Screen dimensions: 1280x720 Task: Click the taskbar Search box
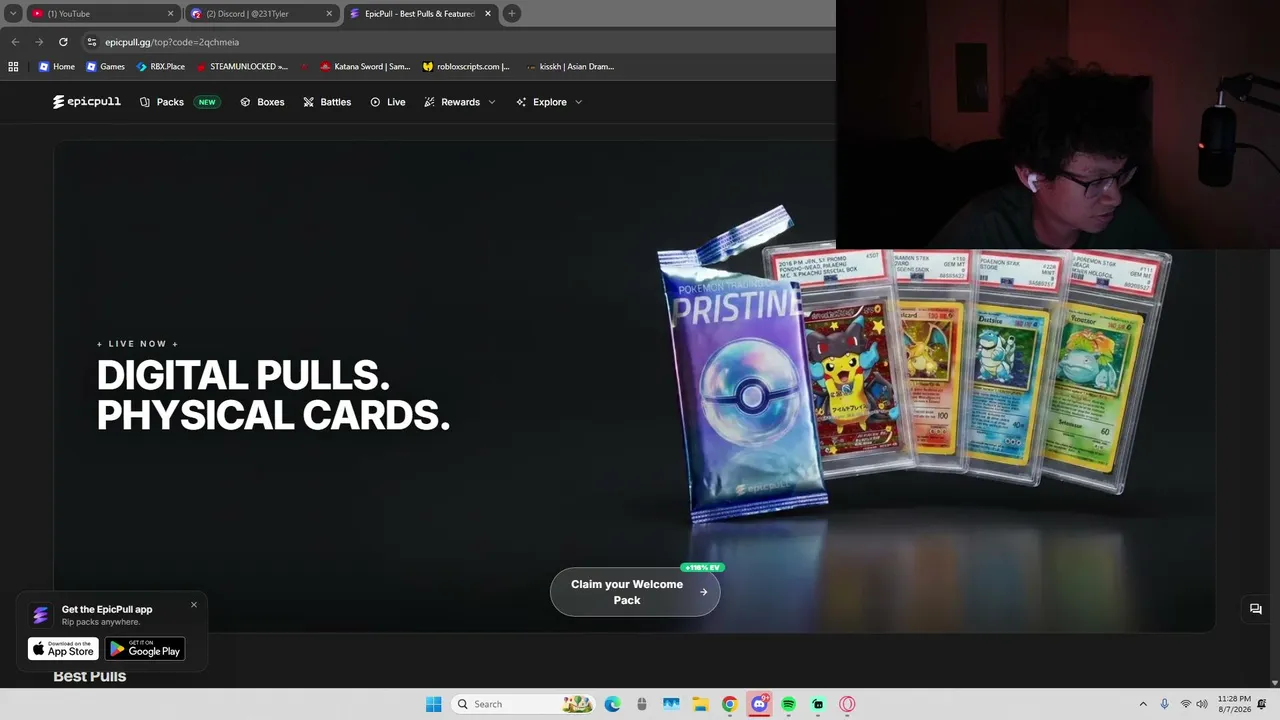pos(522,704)
